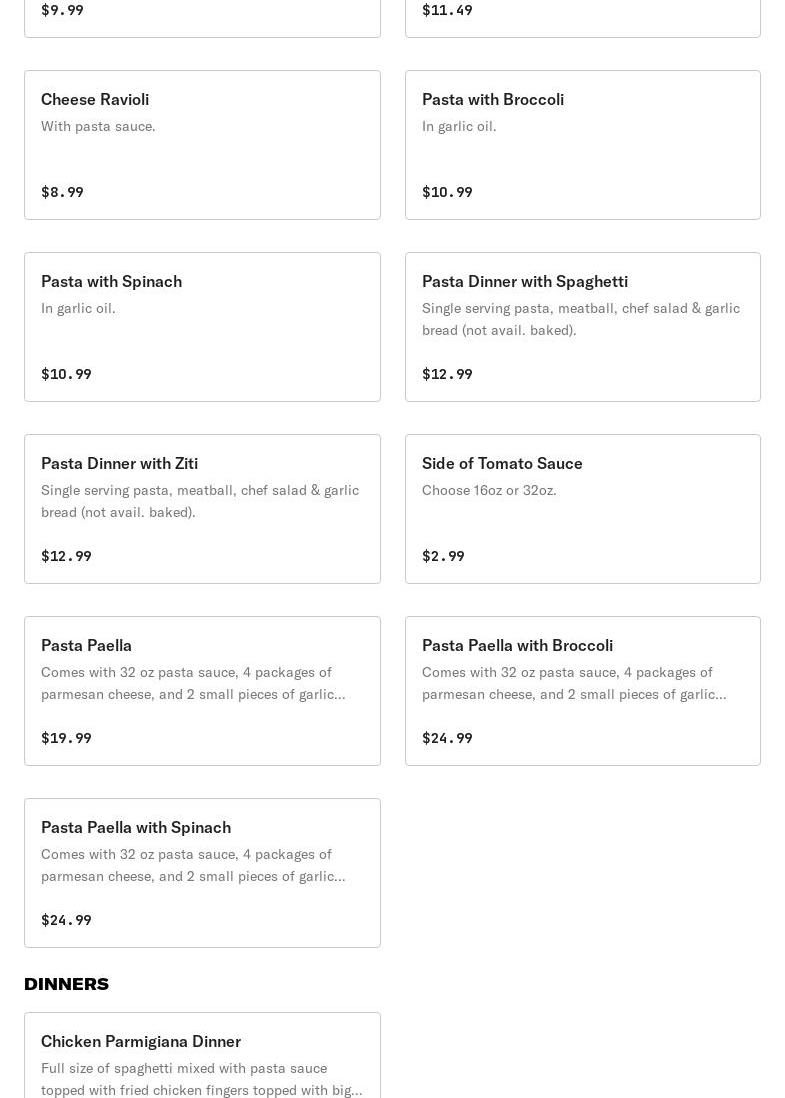The height and width of the screenshot is (1098, 785).
Task: Choose Chicken Parmigiana Dinner
Action: (202, 1055)
